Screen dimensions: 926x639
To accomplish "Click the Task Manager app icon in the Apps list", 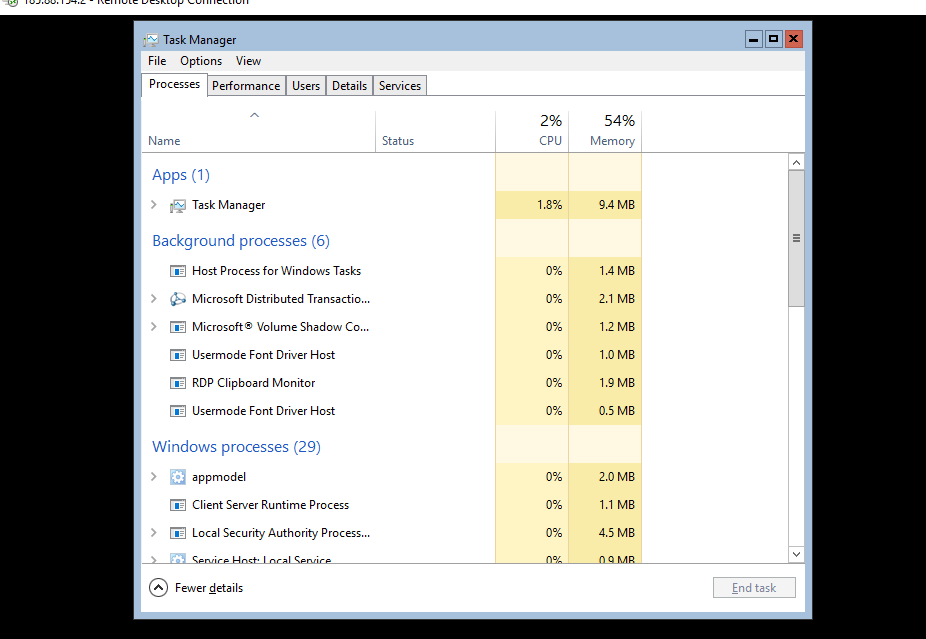I will pos(178,205).
